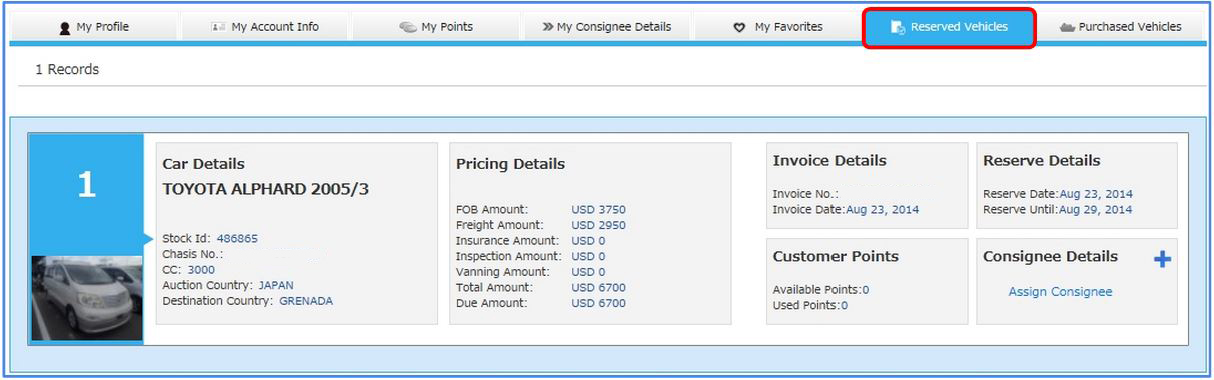Click the My Points coins icon
This screenshot has width=1214, height=380.
[408, 27]
